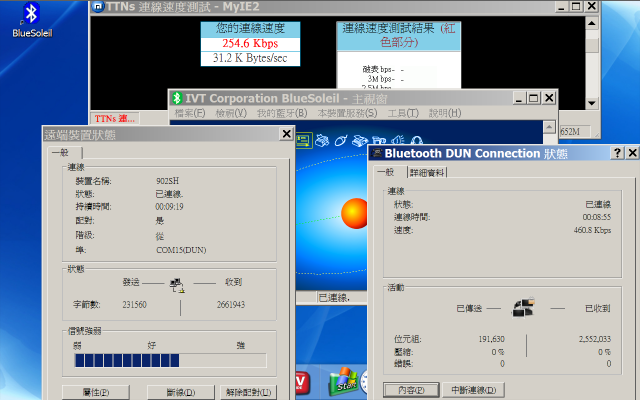Viewport: 640px width, 400px height.
Task: Open the 檢視(V) menu in BlueSoleil
Action: (231, 113)
